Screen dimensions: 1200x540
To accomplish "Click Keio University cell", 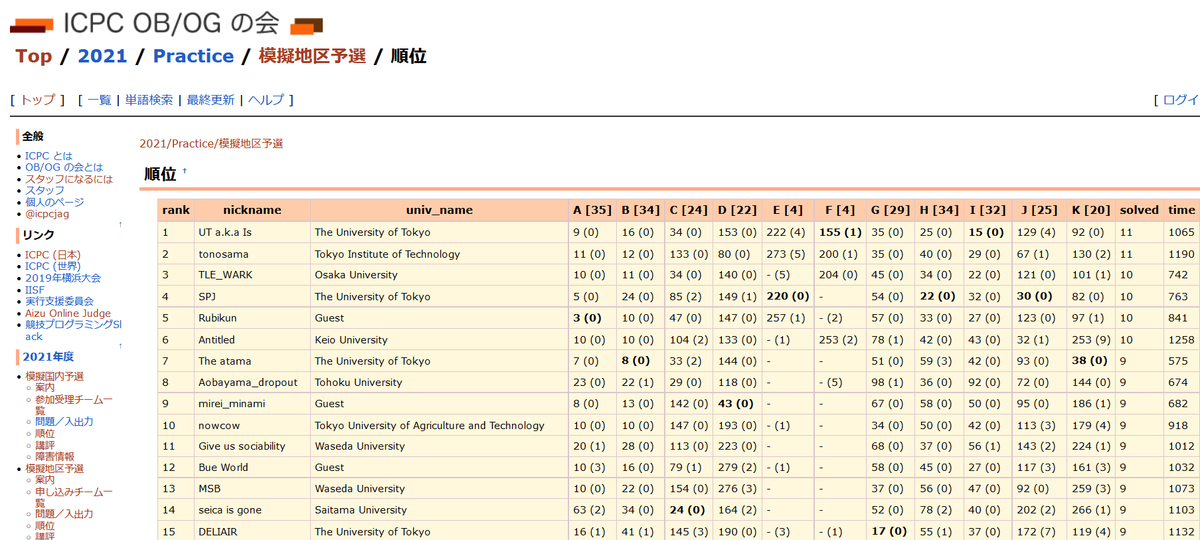I will point(439,340).
